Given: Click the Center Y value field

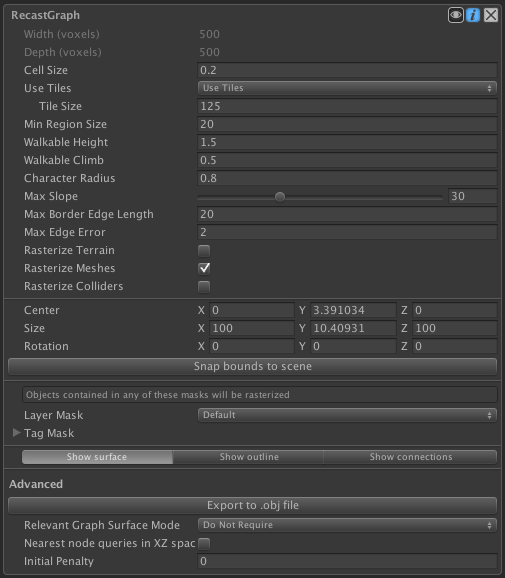Looking at the screenshot, I should pos(353,310).
